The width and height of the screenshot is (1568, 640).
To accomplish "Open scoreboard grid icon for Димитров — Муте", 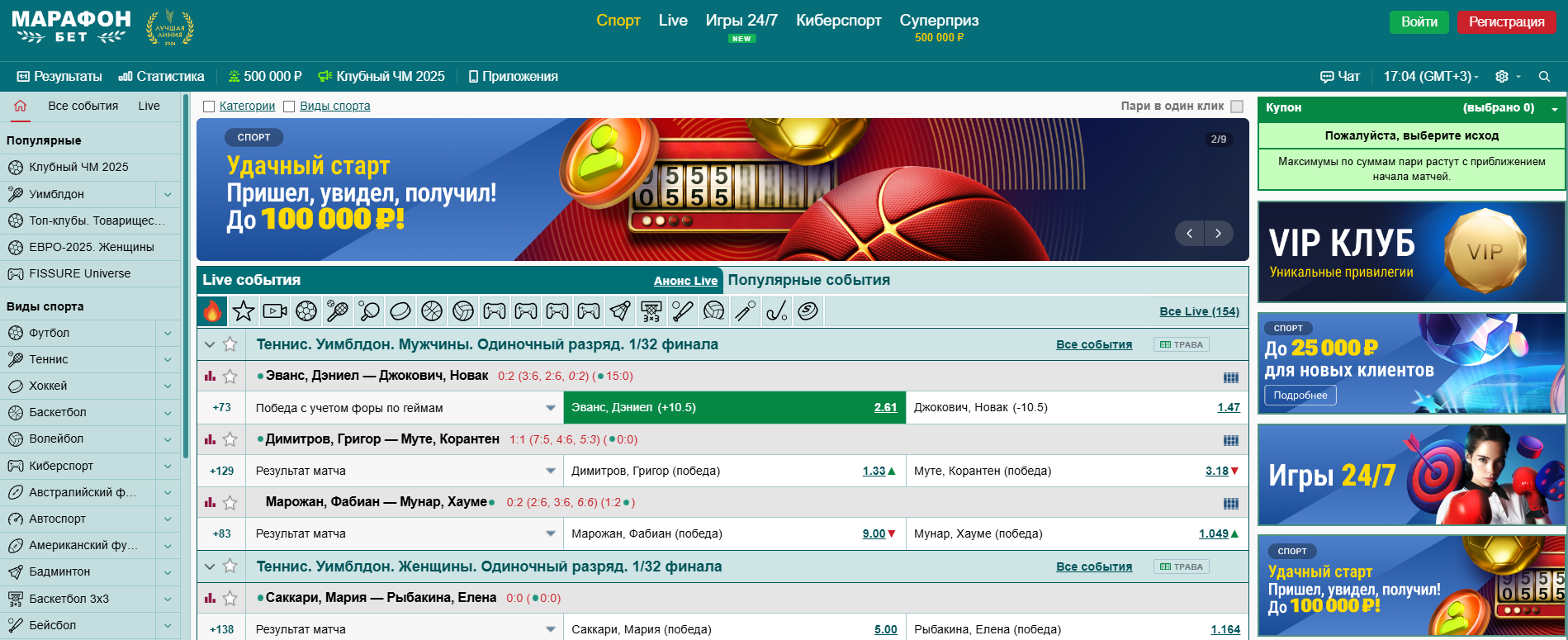I will [1231, 440].
